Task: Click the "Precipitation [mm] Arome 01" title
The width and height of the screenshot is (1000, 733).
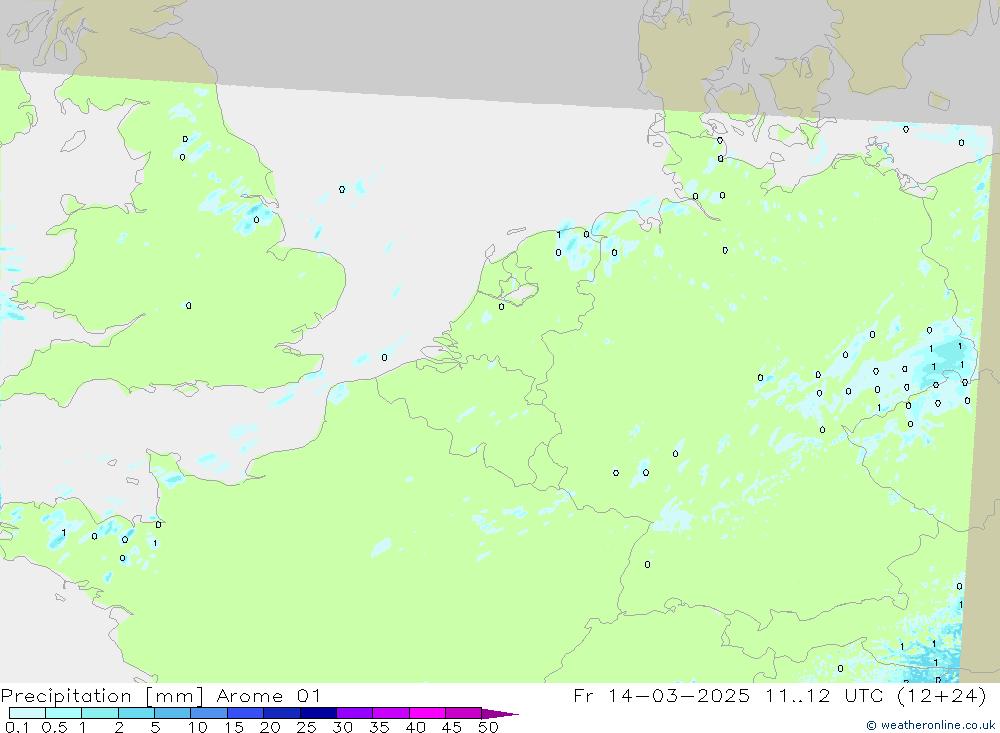Action: point(161,696)
